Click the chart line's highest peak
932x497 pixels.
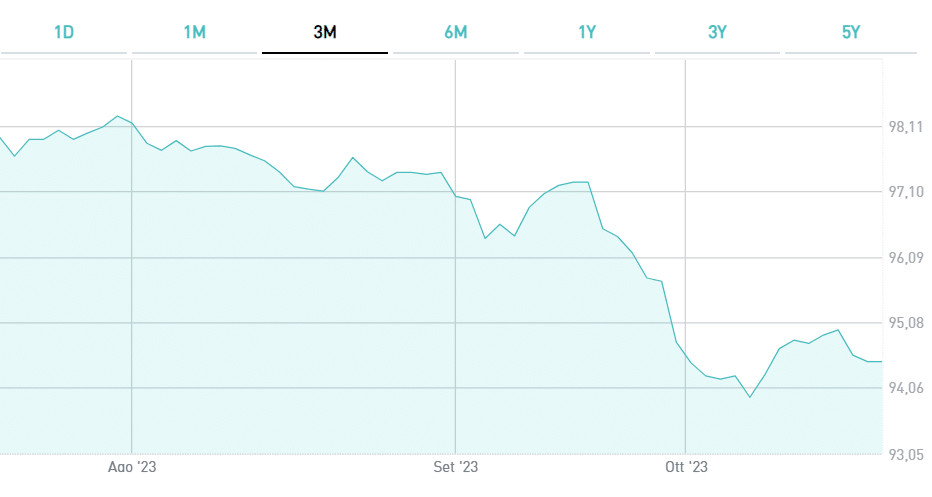point(118,116)
